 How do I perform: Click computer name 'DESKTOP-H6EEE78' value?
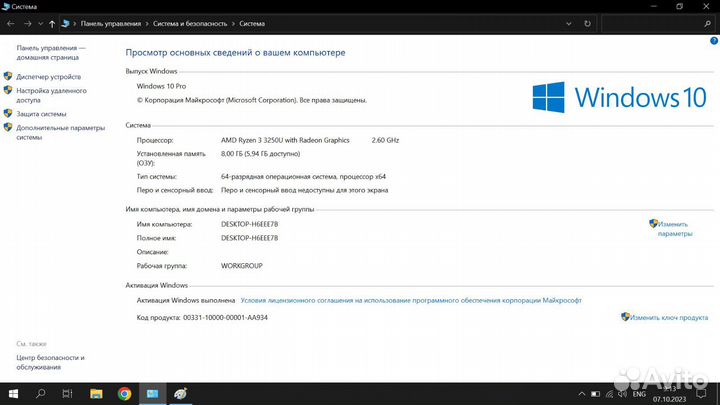pyautogui.click(x=249, y=224)
